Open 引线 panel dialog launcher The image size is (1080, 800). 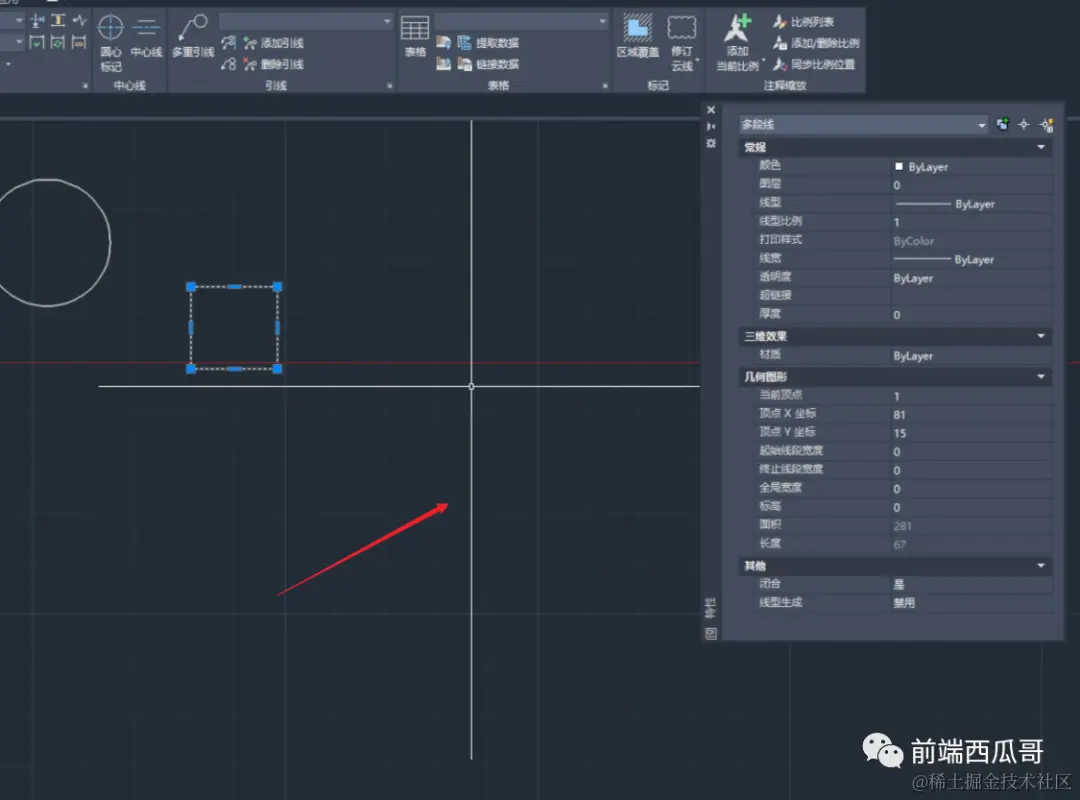(x=390, y=86)
